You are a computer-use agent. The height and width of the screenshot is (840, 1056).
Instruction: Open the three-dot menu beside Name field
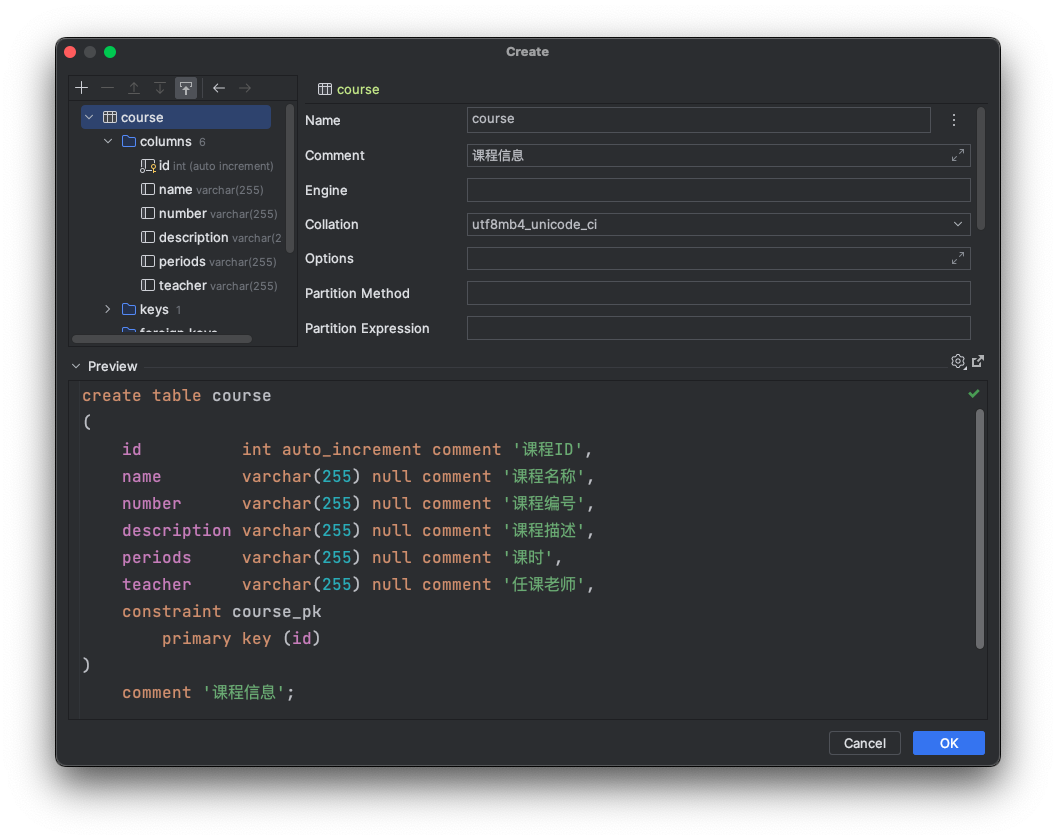point(954,120)
